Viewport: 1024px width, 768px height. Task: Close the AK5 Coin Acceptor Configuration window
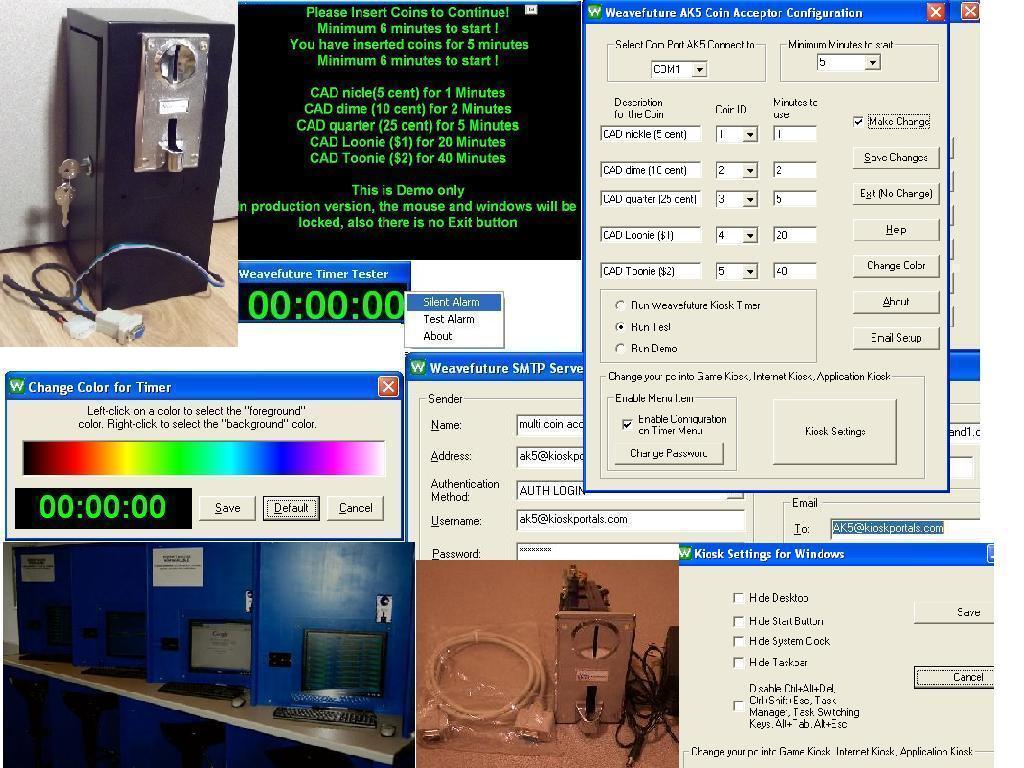coord(935,12)
